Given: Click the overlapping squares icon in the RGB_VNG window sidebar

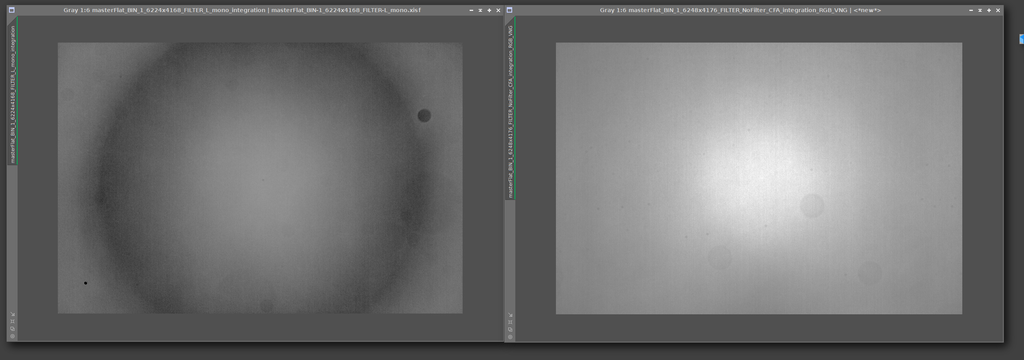Looking at the screenshot, I should point(510,329).
